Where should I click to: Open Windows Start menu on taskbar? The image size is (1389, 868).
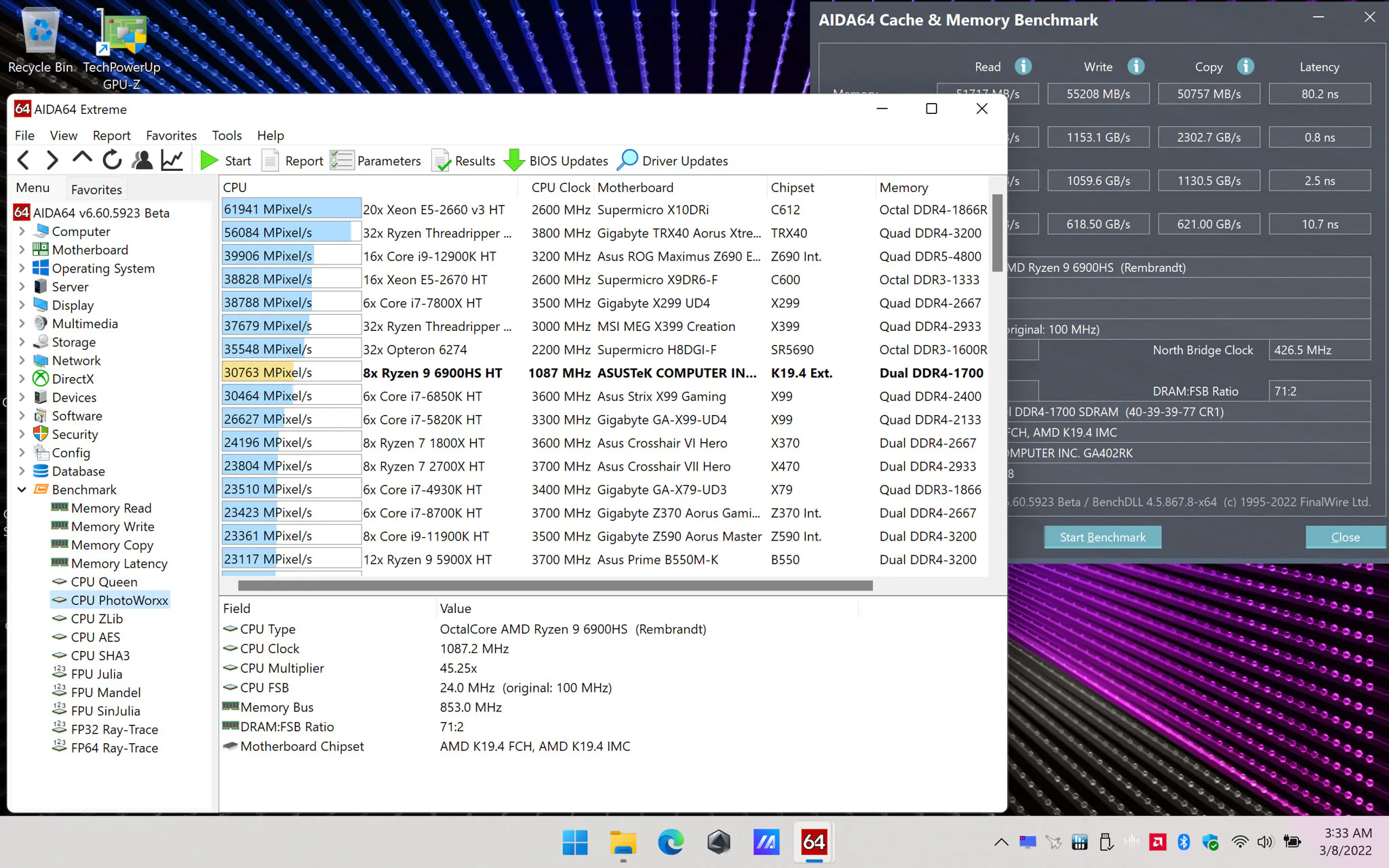575,842
